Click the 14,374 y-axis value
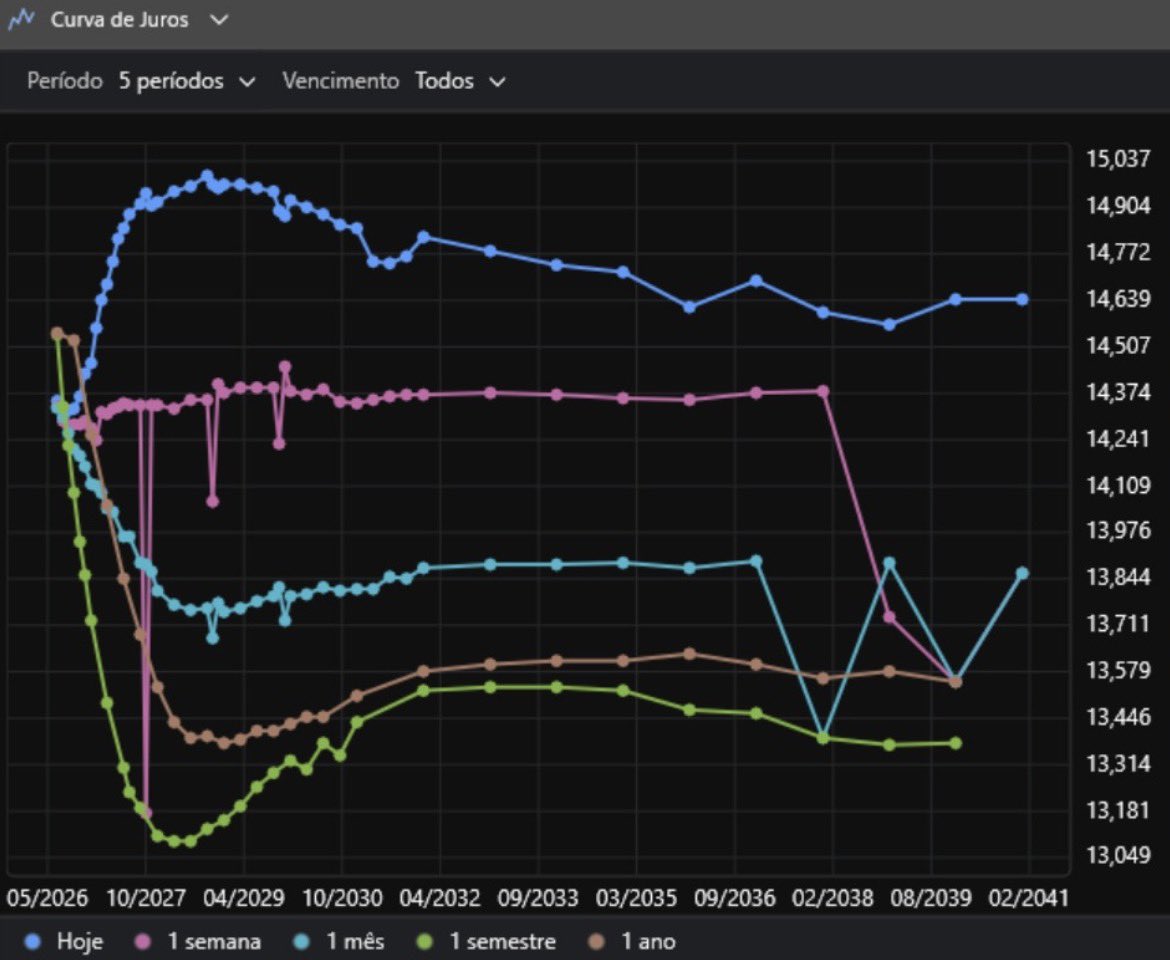Viewport: 1170px width, 960px height. click(1119, 392)
